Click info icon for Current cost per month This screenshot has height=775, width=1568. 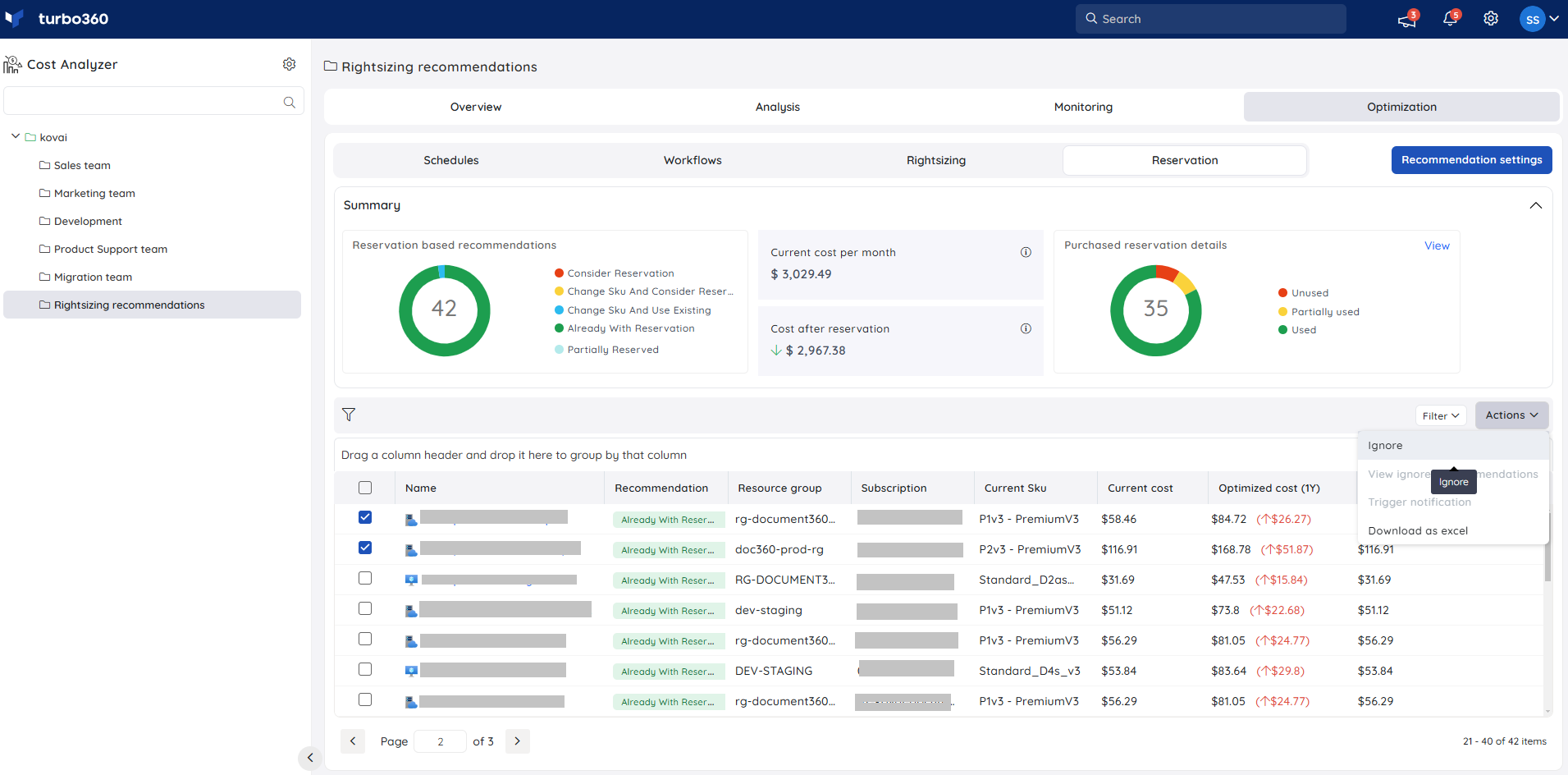pyautogui.click(x=1026, y=252)
